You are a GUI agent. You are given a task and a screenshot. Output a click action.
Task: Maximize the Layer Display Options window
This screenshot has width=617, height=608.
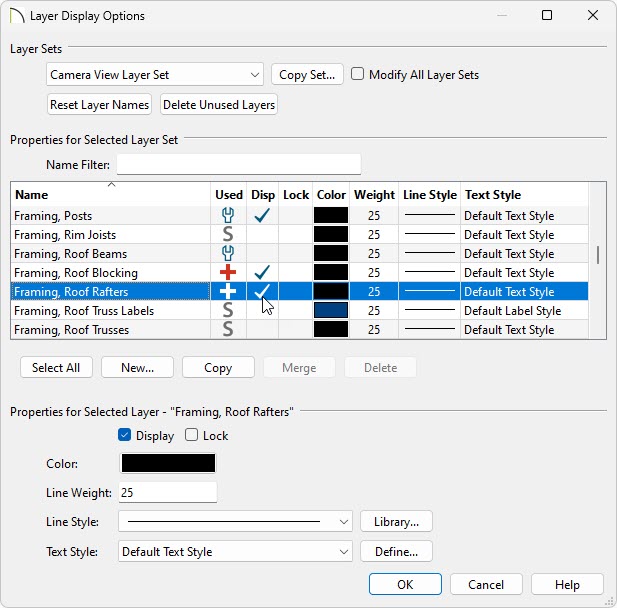click(x=547, y=15)
